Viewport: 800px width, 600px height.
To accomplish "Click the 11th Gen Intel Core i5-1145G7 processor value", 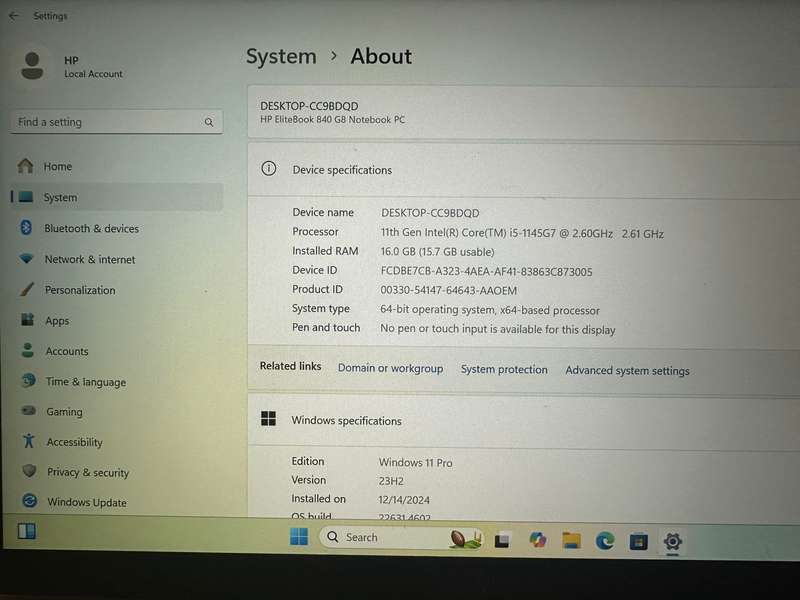I will coord(522,233).
